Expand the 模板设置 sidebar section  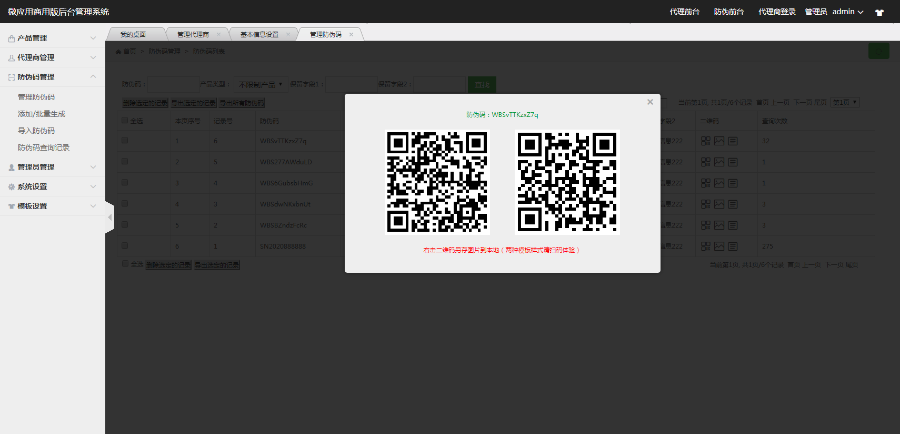click(52, 206)
